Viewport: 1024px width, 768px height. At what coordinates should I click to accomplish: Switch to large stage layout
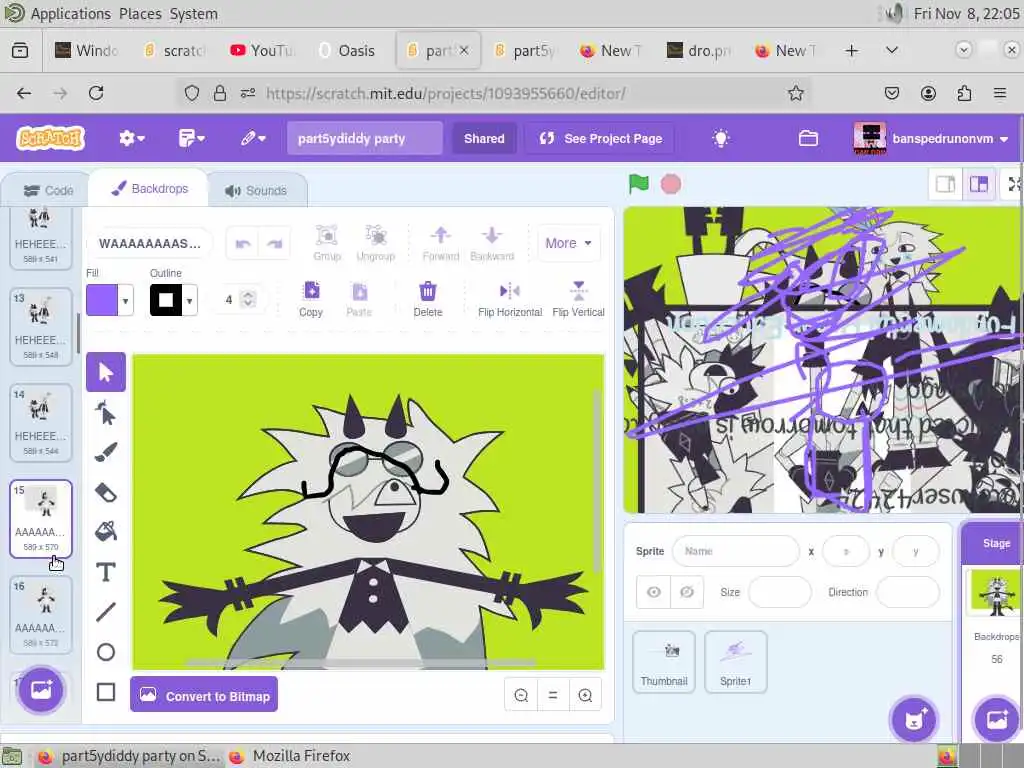pos(978,185)
